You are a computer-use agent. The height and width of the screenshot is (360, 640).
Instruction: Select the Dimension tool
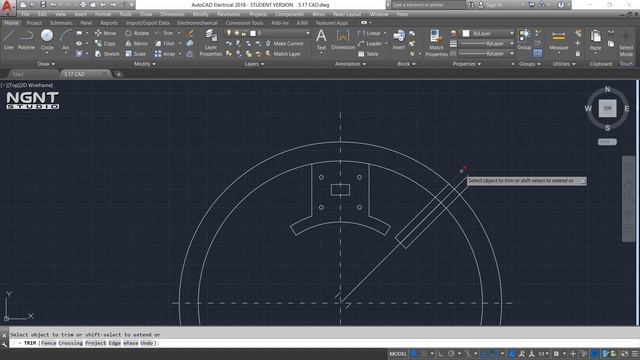tap(343, 40)
